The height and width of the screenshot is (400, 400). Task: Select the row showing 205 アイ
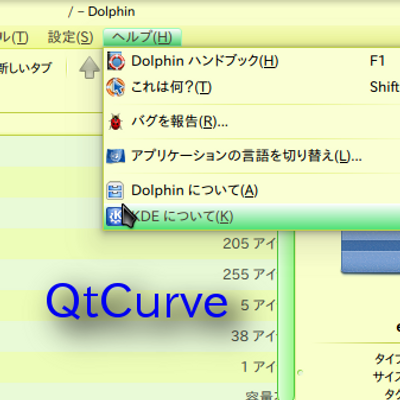tap(138, 244)
